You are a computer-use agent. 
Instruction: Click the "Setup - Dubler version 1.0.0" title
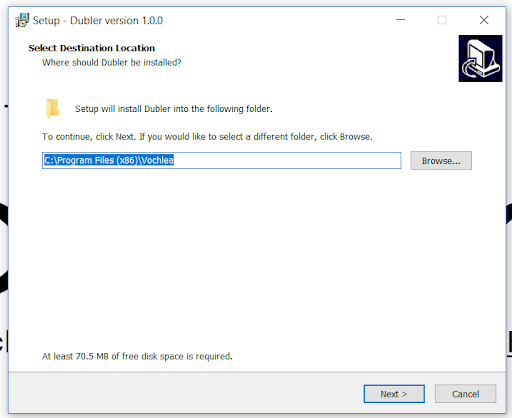[98, 21]
